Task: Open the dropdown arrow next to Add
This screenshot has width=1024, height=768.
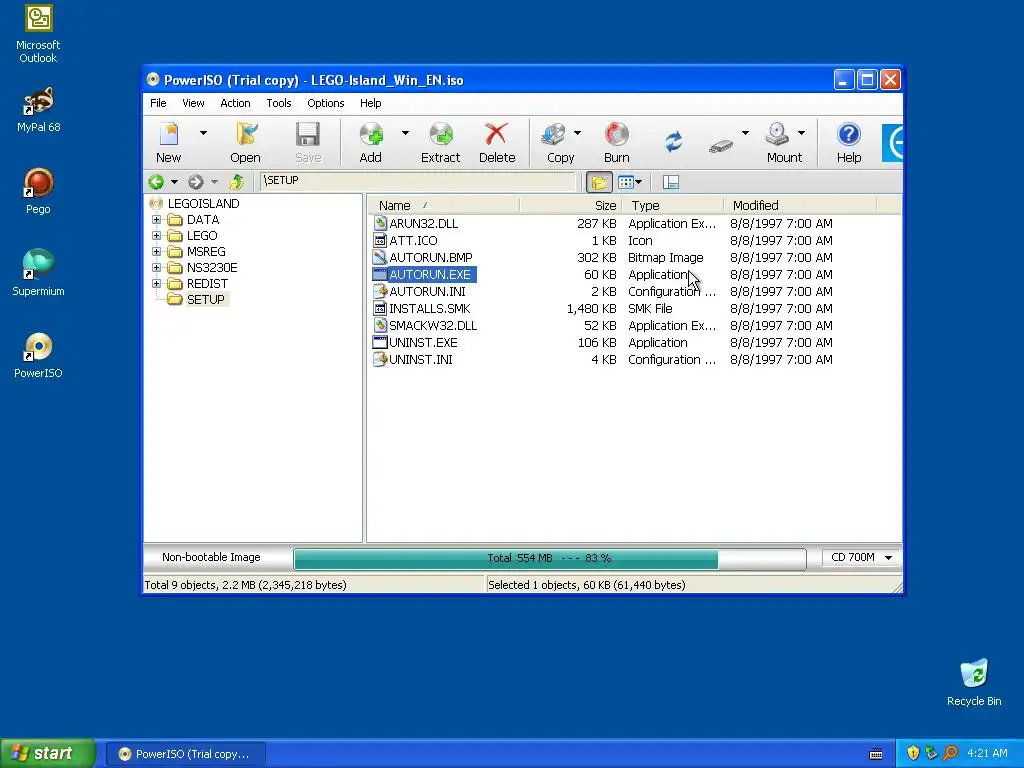Action: click(x=405, y=133)
